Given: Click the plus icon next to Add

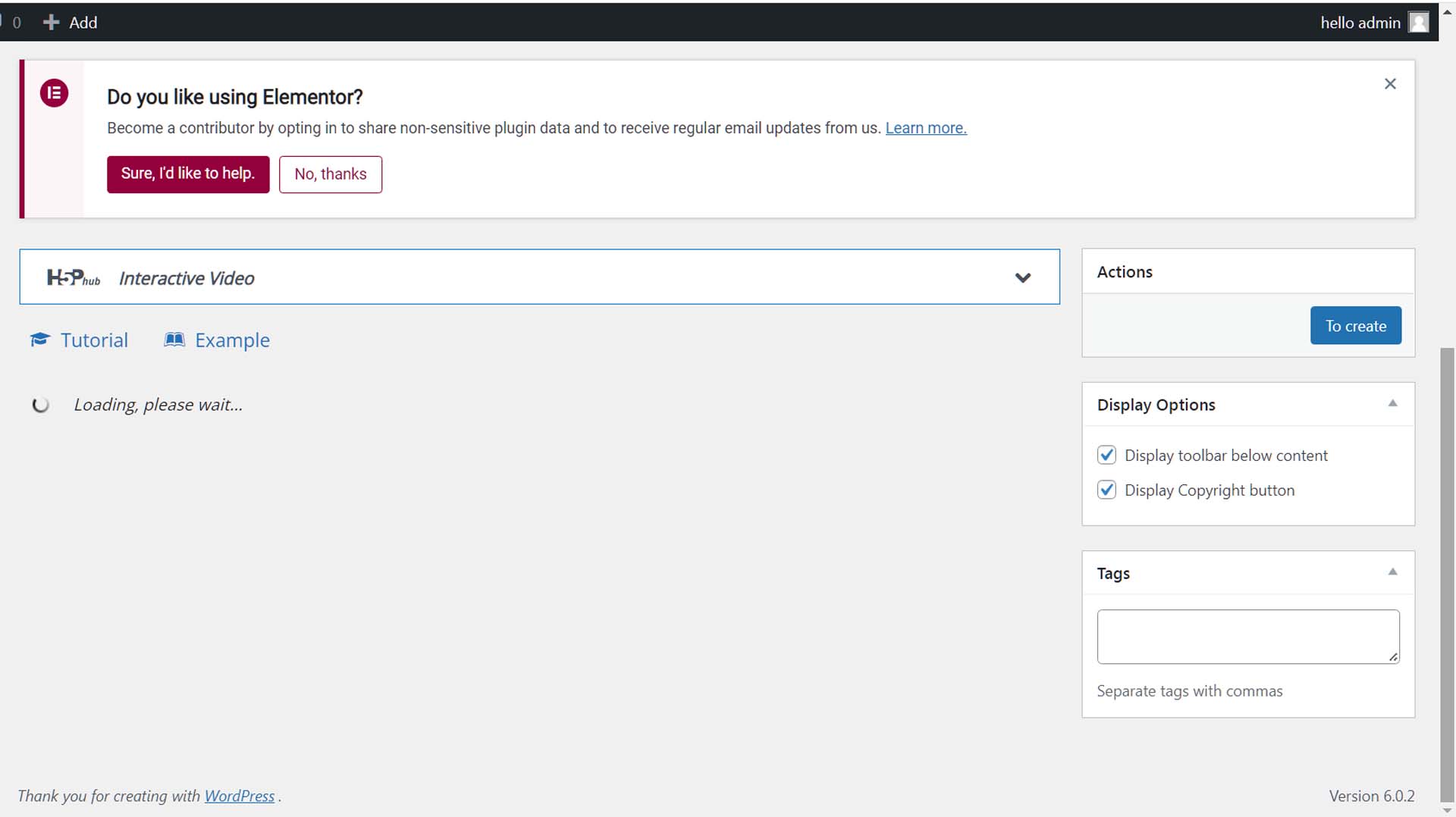Looking at the screenshot, I should (x=51, y=23).
